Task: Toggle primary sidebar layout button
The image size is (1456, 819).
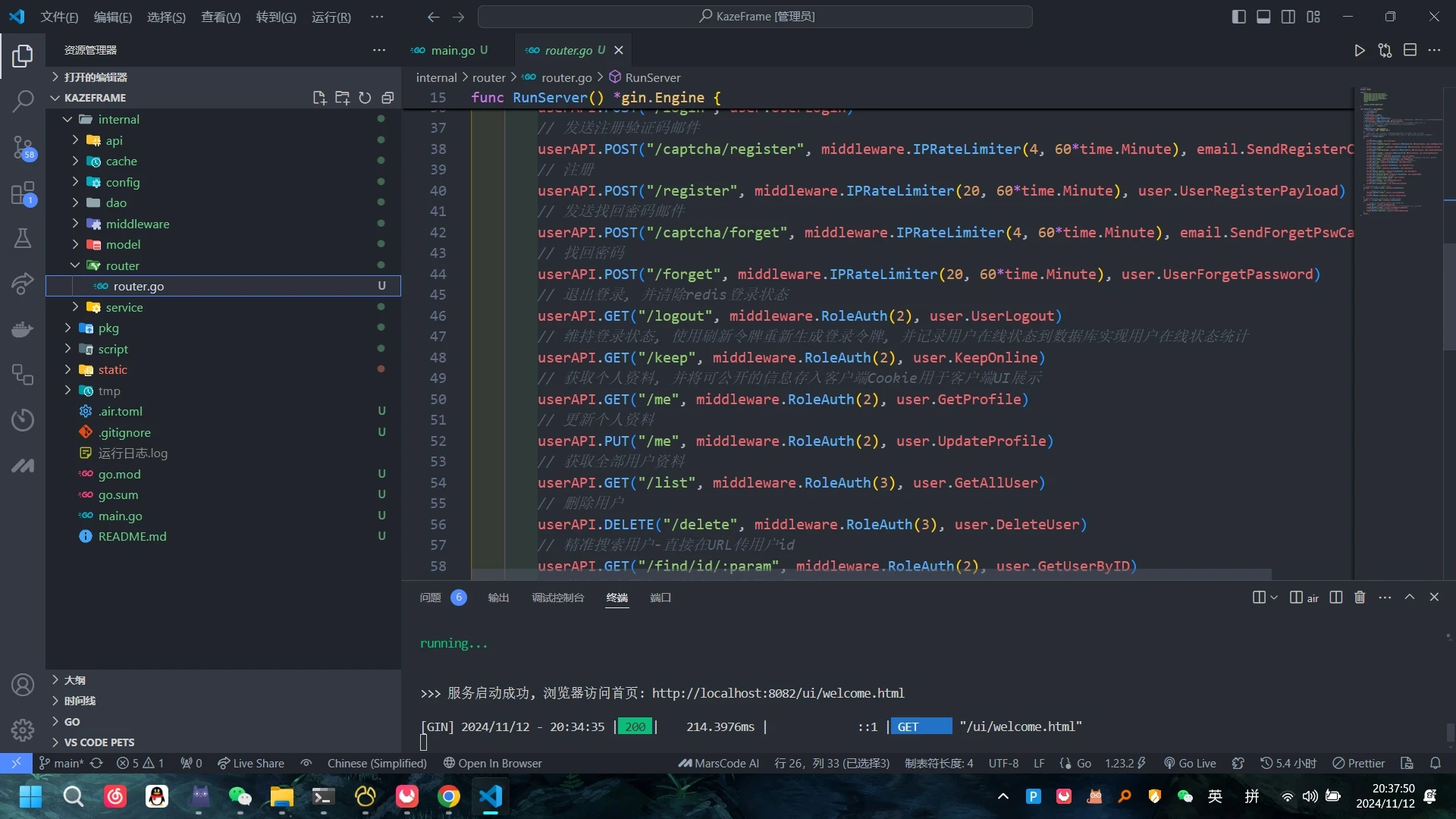Action: click(x=1239, y=17)
